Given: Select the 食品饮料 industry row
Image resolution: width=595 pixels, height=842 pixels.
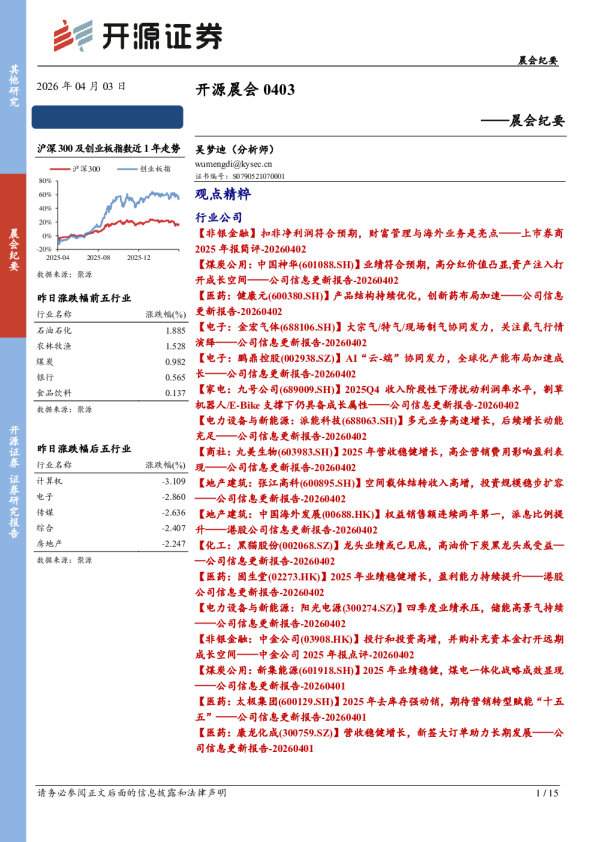Looking at the screenshot, I should click(x=111, y=393).
